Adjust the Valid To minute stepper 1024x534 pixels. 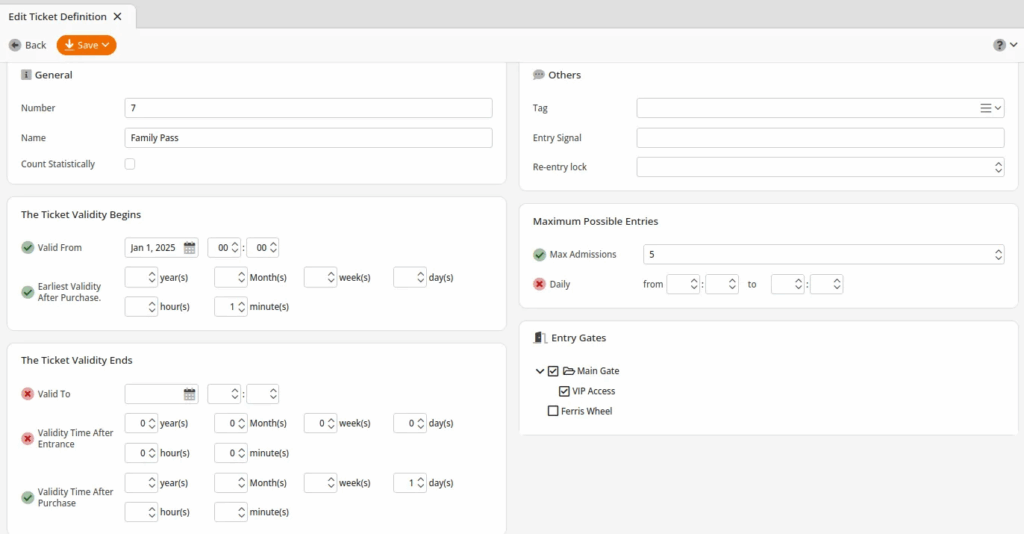coord(273,394)
